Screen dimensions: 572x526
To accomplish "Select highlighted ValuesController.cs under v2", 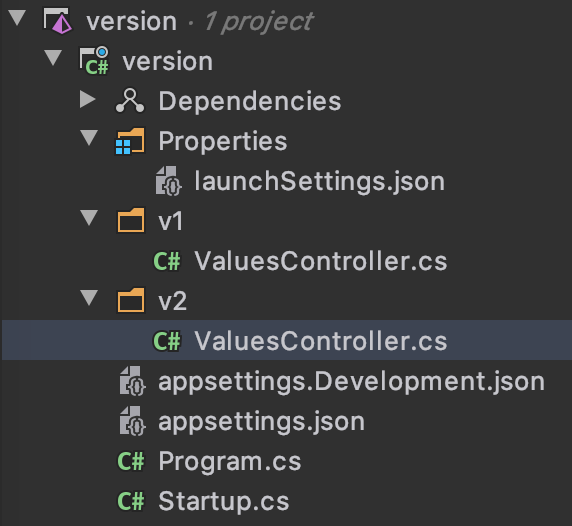I will pyautogui.click(x=286, y=341).
